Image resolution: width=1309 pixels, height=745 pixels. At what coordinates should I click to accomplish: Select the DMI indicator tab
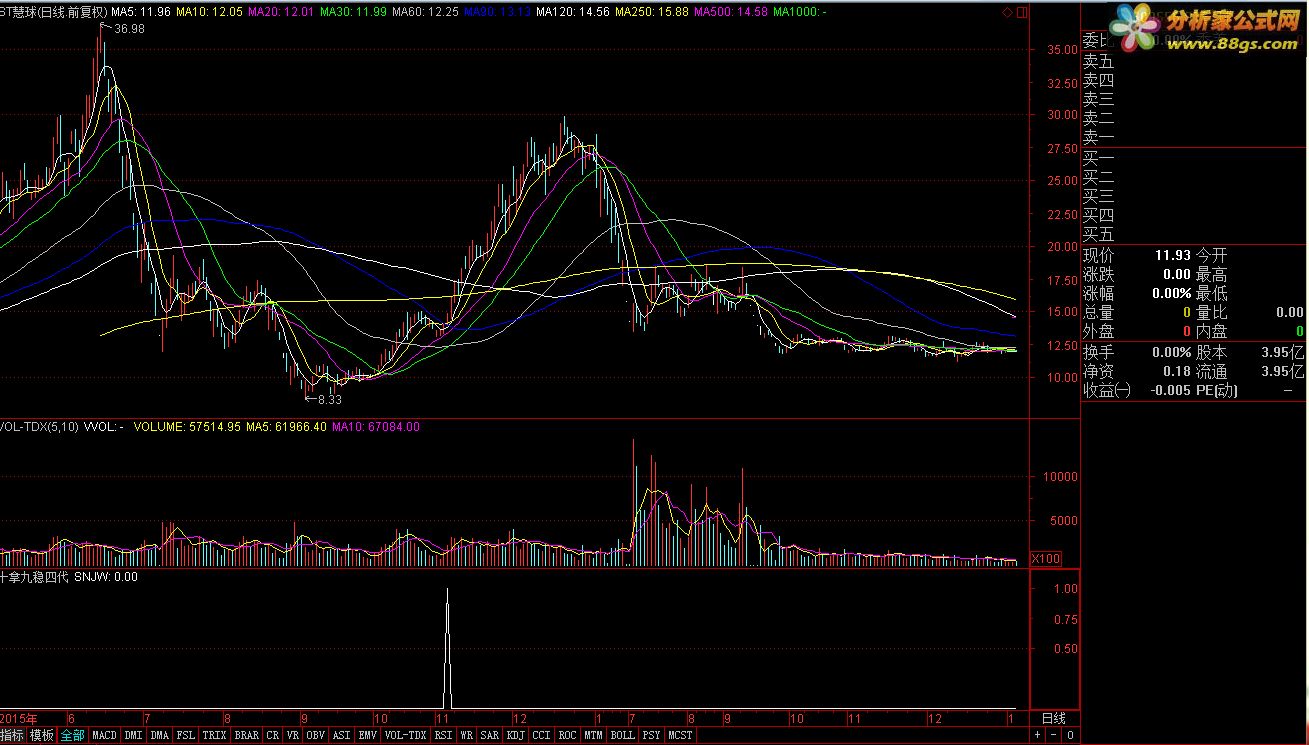pos(133,735)
